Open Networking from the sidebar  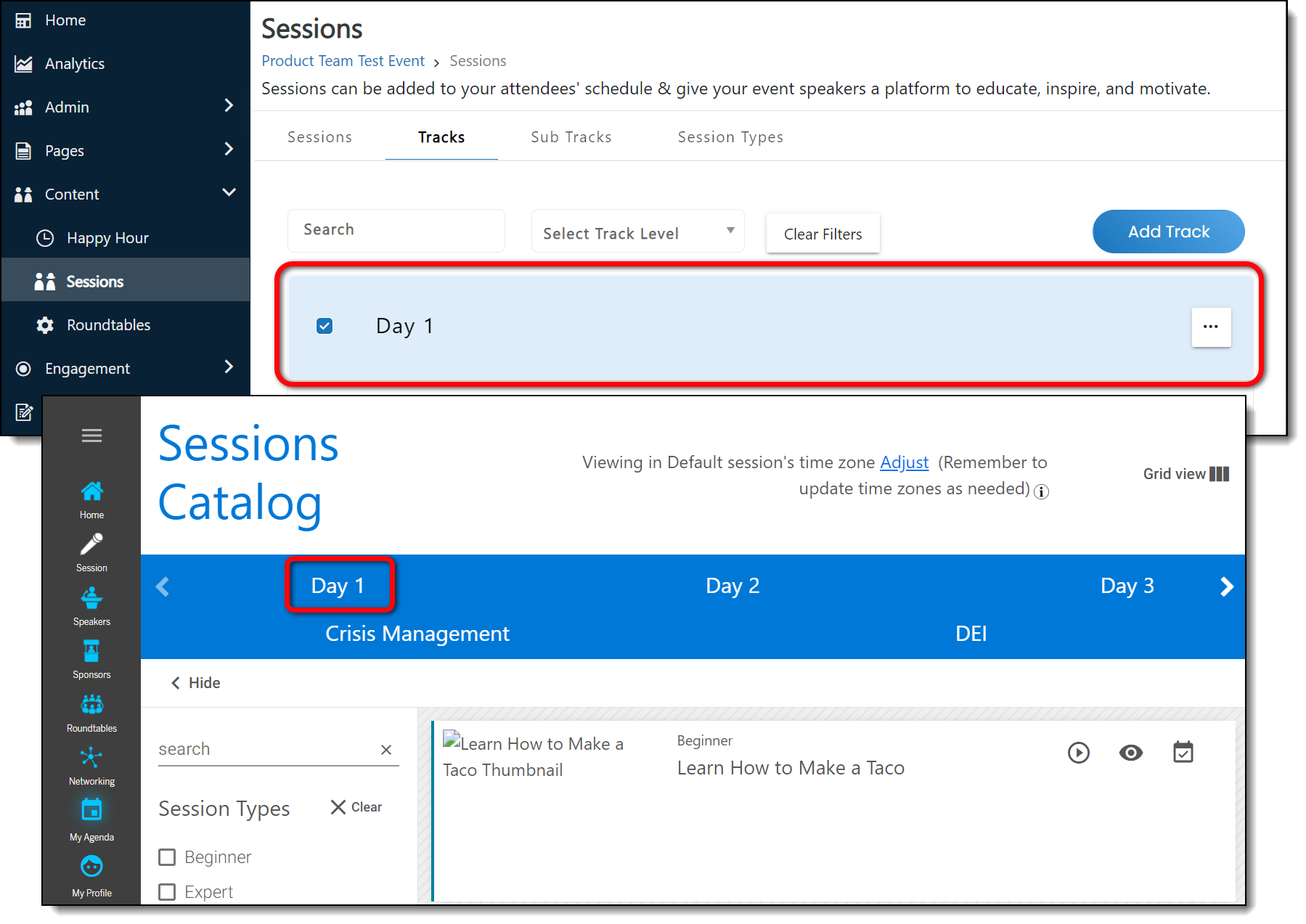click(x=91, y=759)
